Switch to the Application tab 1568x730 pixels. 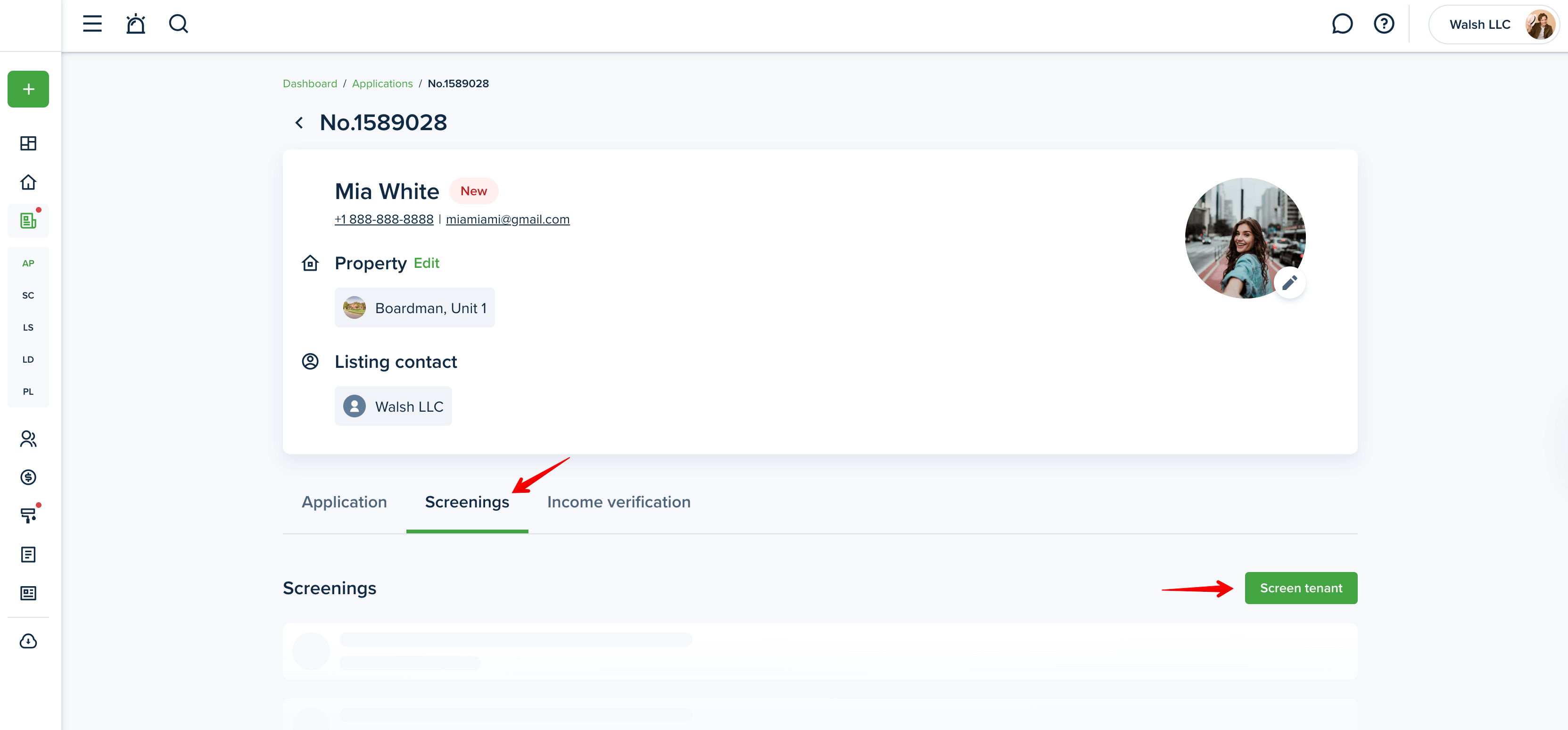coord(344,502)
